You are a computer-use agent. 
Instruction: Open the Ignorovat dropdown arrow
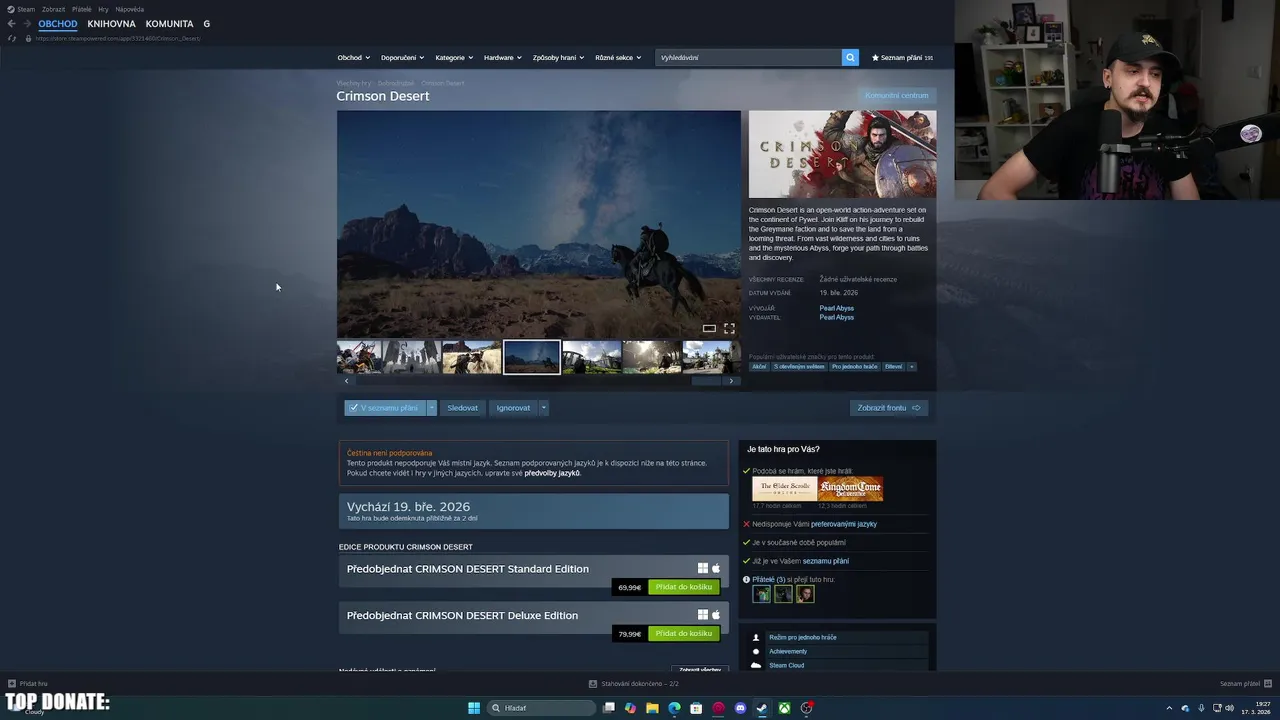[x=544, y=408]
